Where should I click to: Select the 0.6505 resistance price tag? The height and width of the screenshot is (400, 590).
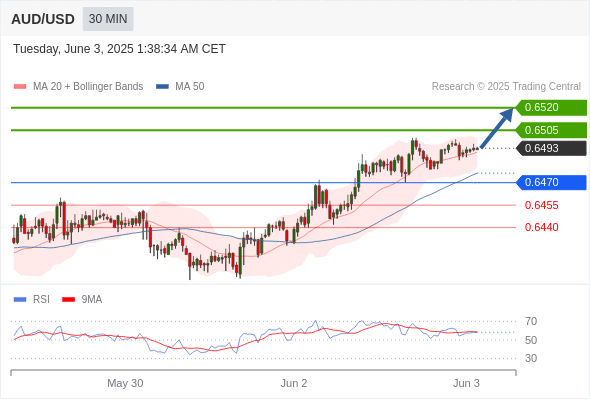[x=551, y=130]
